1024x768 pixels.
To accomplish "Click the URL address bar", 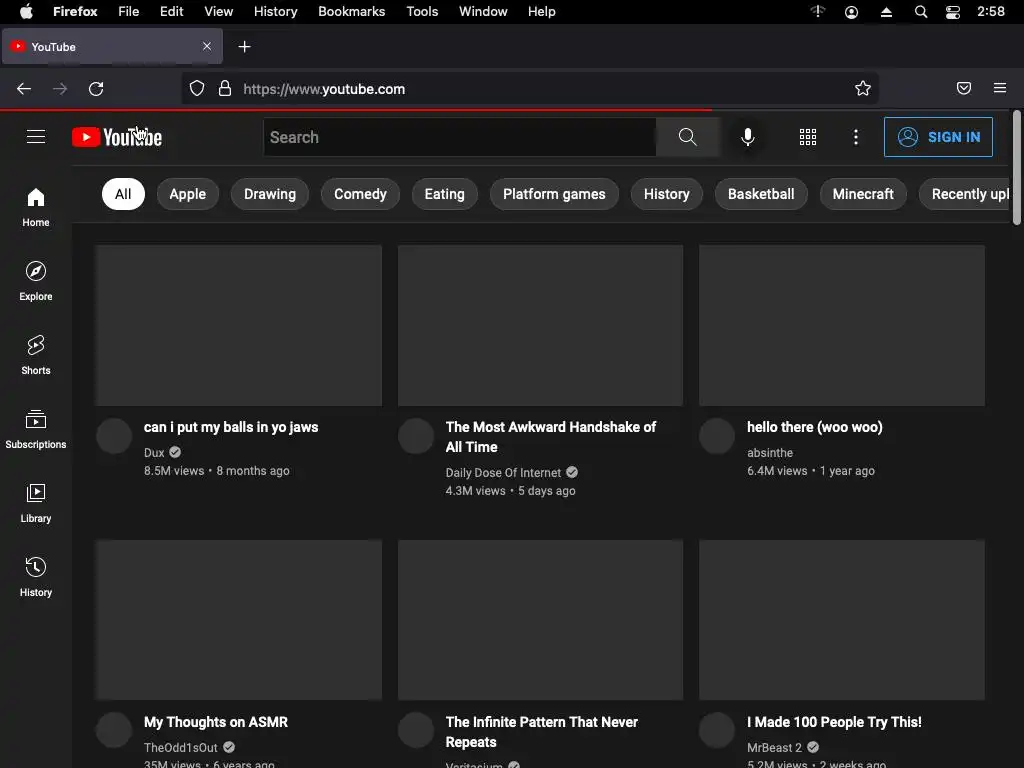I will pyautogui.click(x=529, y=89).
